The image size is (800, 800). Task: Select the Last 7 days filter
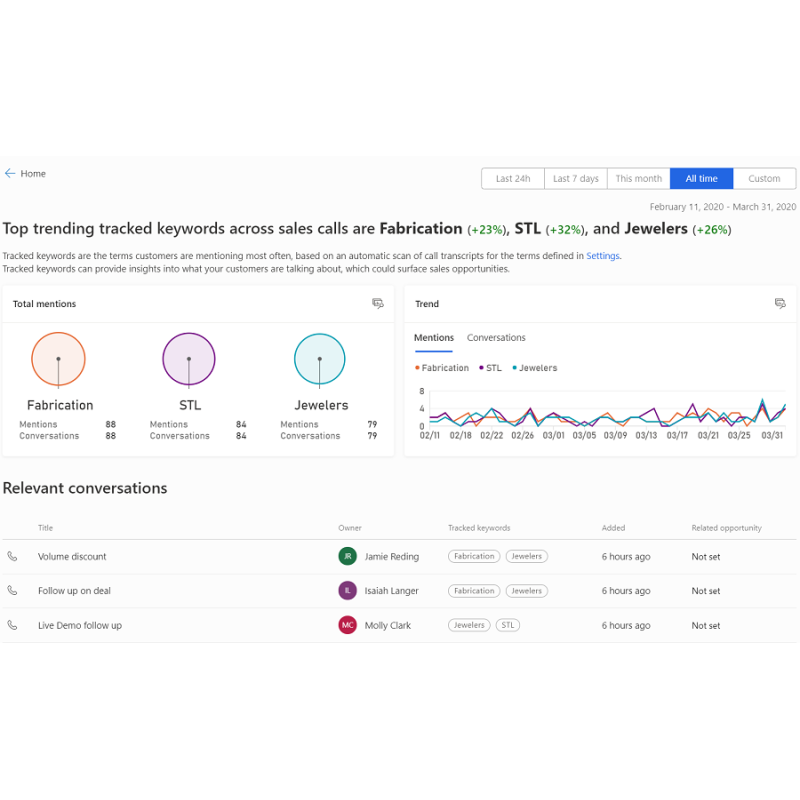576,179
